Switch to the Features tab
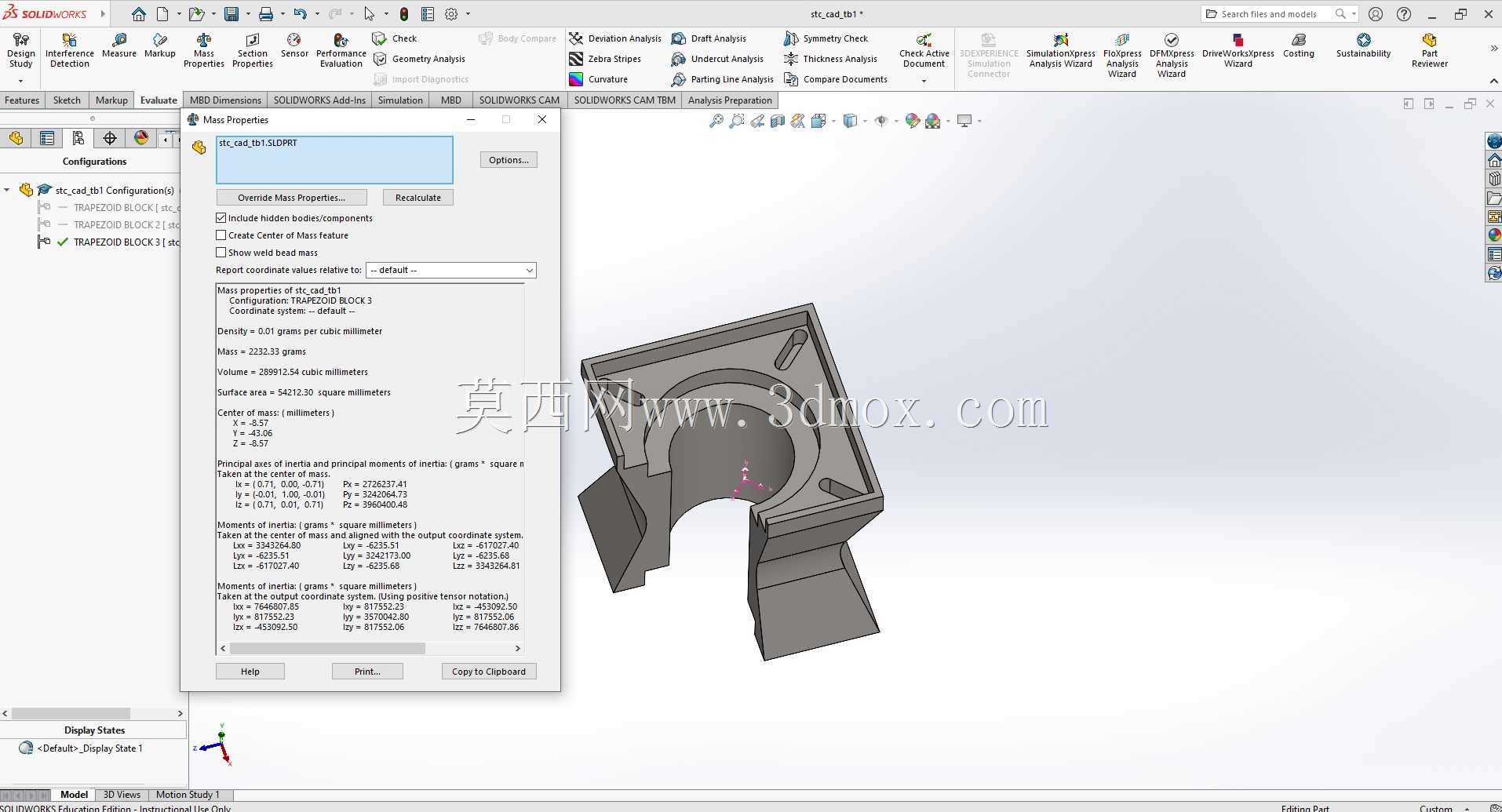This screenshot has height=812, width=1502. pos(22,100)
